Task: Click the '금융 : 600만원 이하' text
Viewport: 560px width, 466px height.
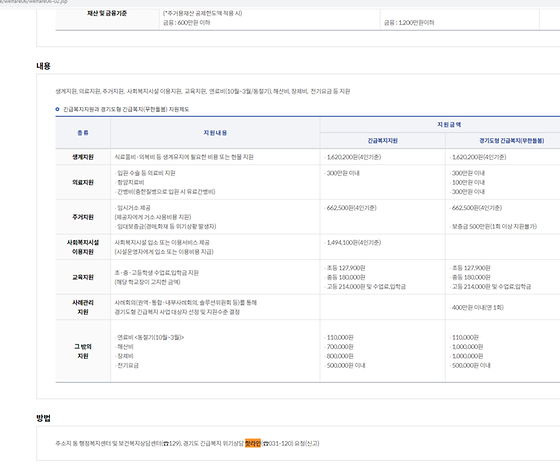Action: pyautogui.click(x=186, y=22)
